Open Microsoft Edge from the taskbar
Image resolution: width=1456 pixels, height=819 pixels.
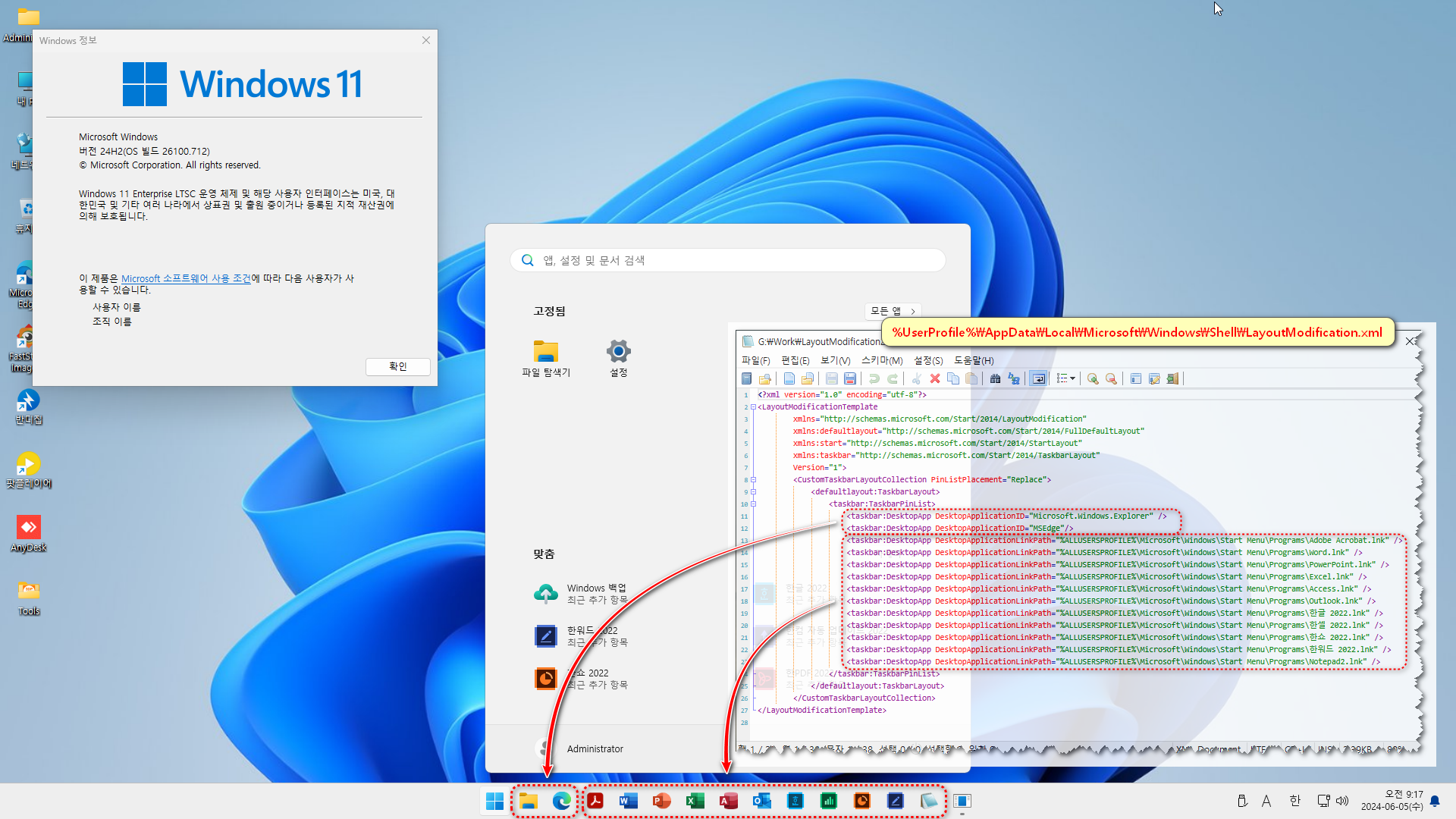point(562,801)
